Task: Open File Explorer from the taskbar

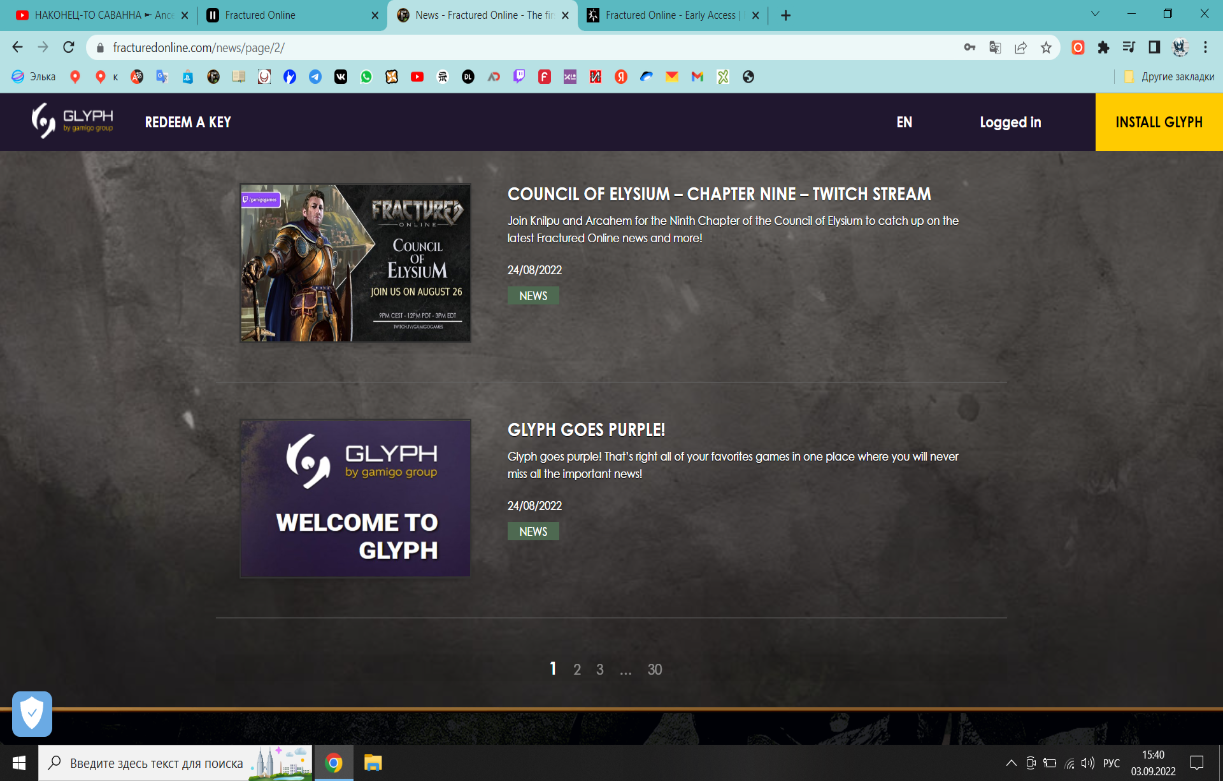Action: tap(373, 763)
